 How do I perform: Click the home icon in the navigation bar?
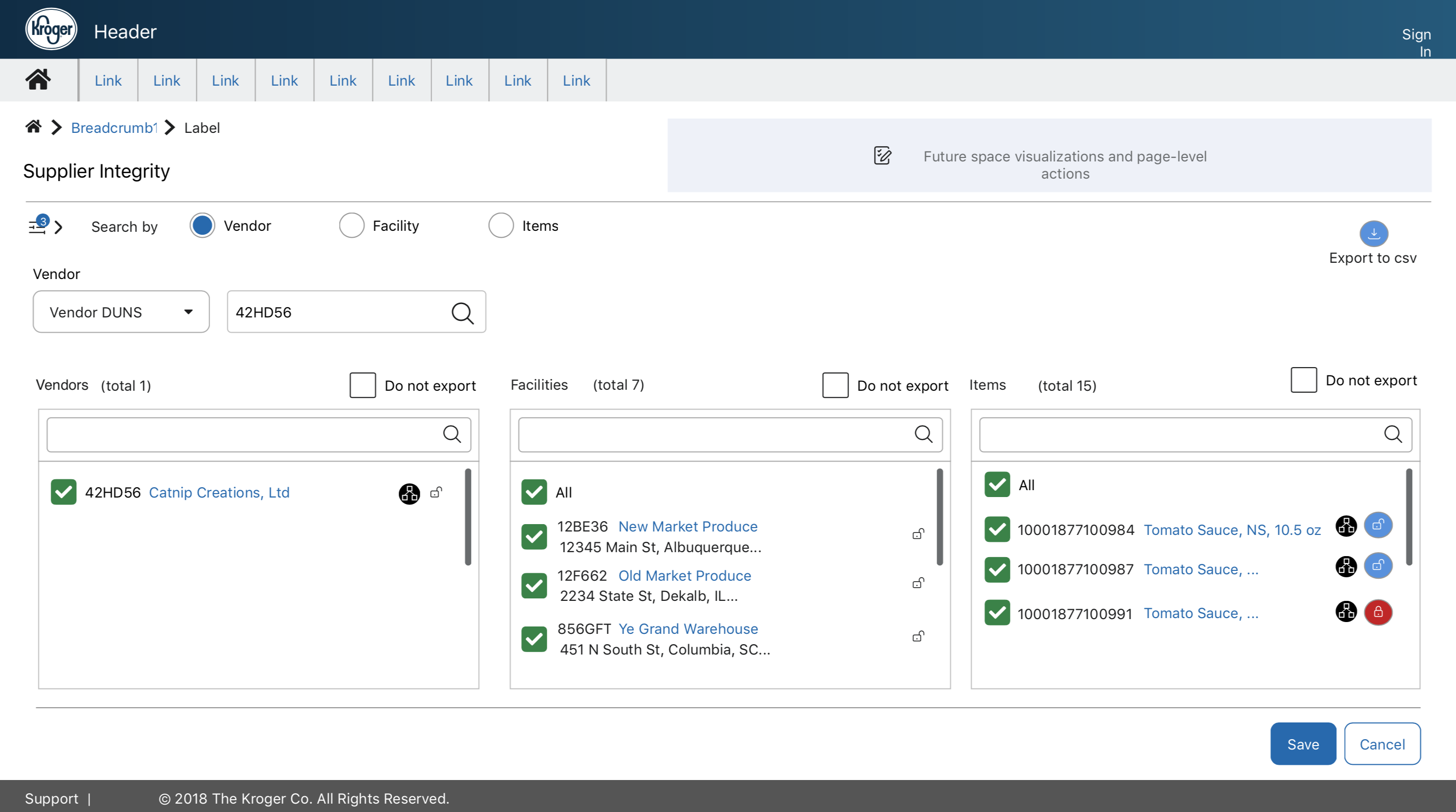(x=38, y=80)
